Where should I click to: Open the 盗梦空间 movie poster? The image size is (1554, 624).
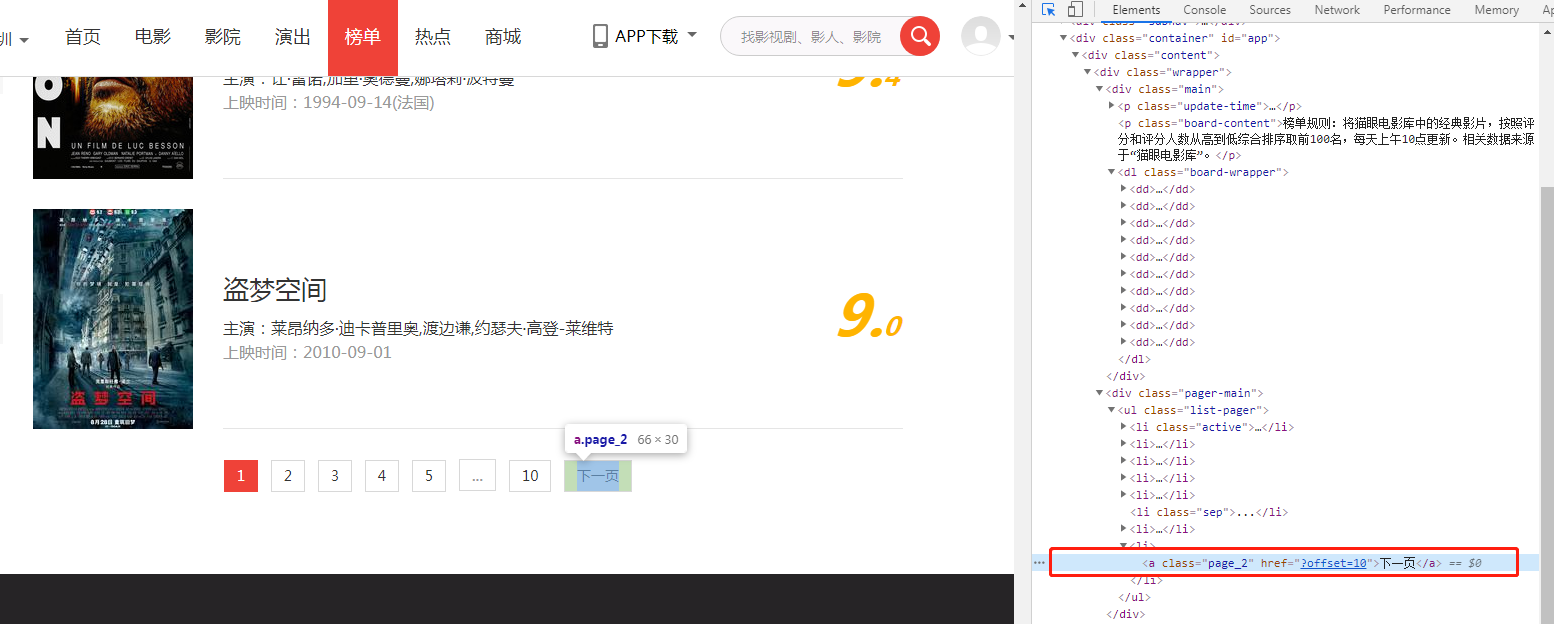(112, 319)
